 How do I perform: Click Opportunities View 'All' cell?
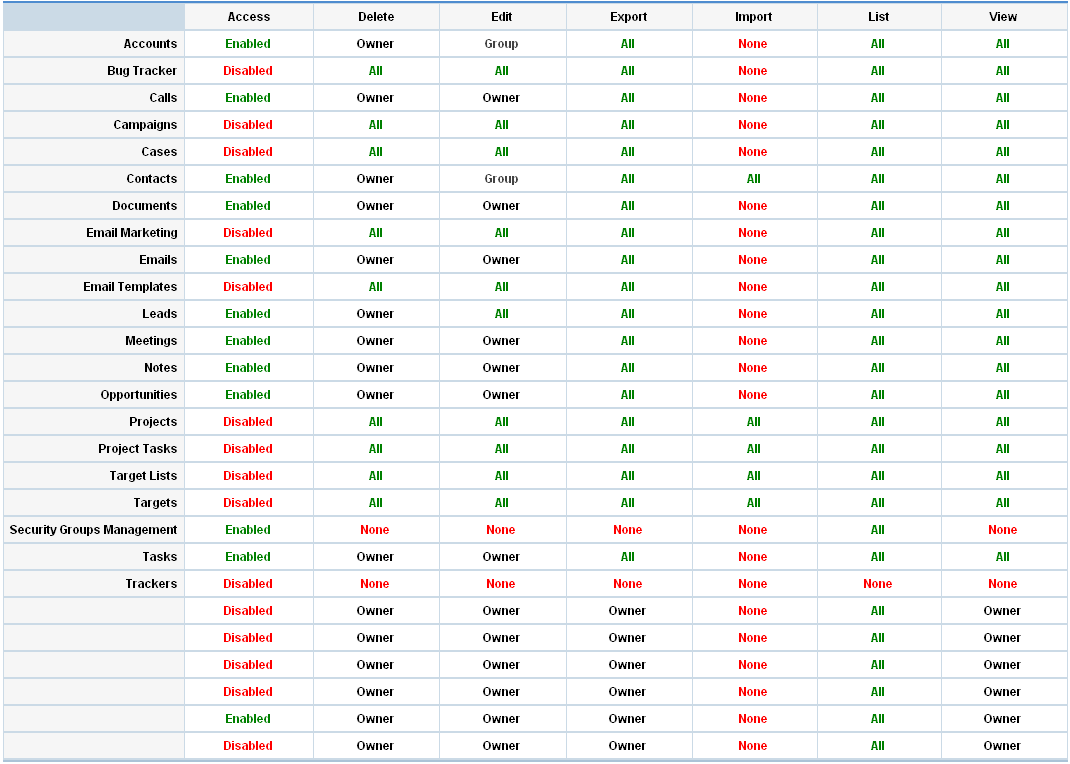[x=1002, y=395]
